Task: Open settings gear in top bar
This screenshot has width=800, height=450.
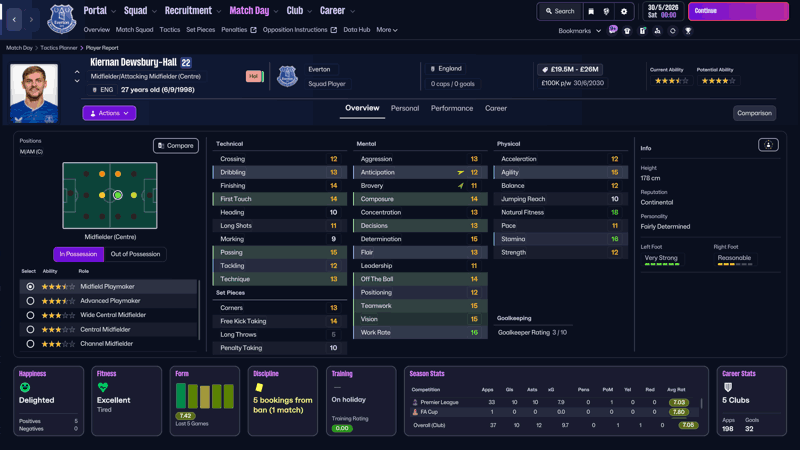Action: pyautogui.click(x=623, y=11)
